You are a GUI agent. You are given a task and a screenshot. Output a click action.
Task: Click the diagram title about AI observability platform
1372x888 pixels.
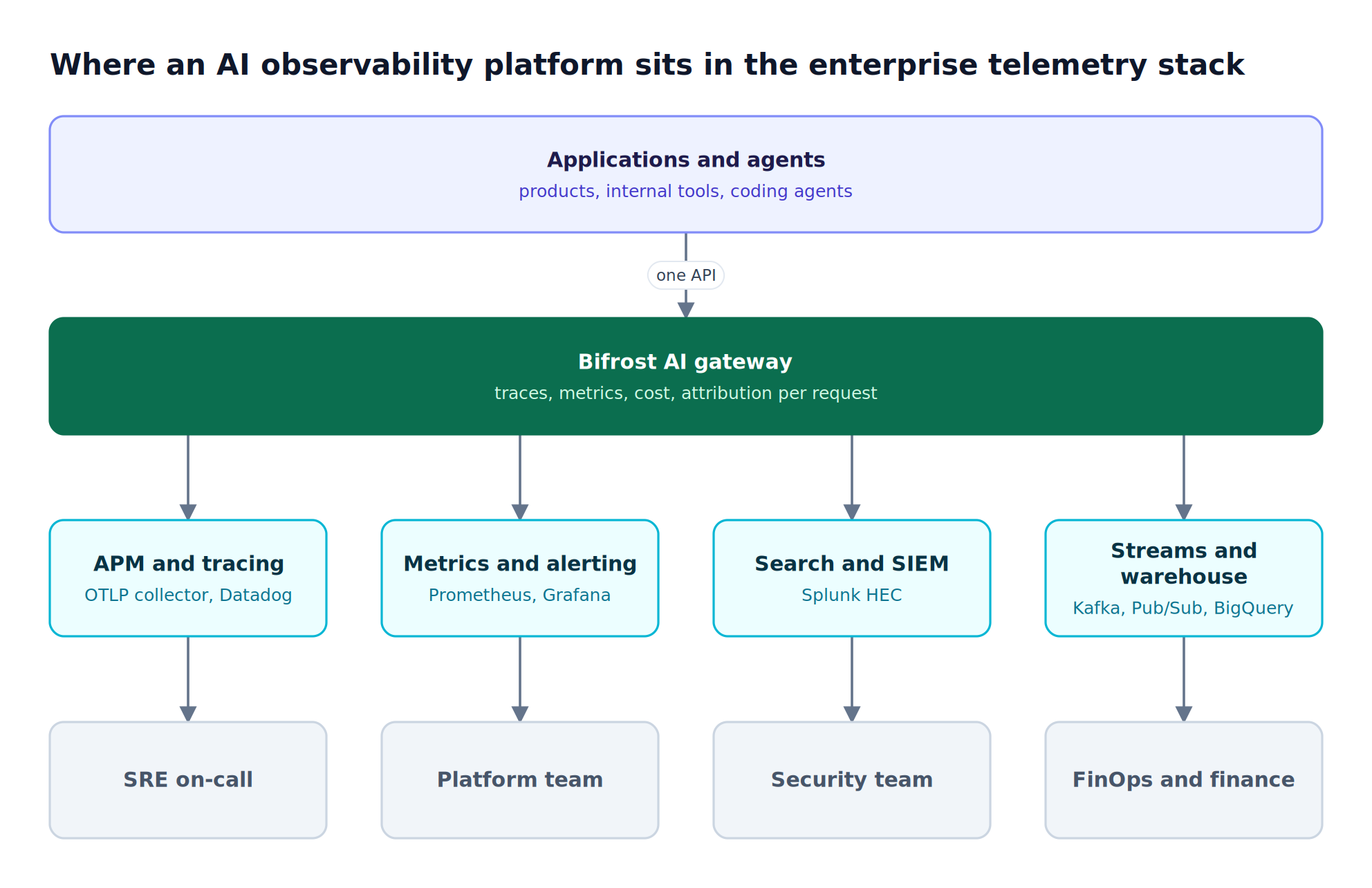coord(647,65)
